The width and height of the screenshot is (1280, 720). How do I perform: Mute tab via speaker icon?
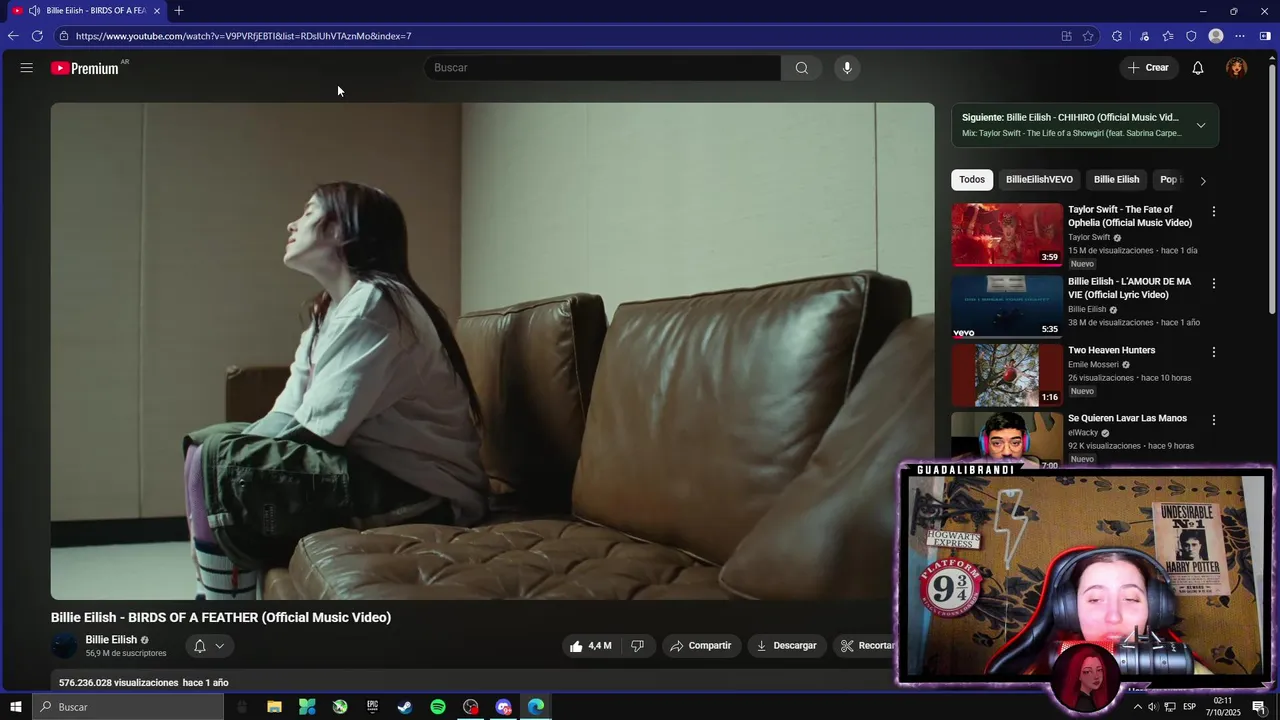tap(34, 11)
